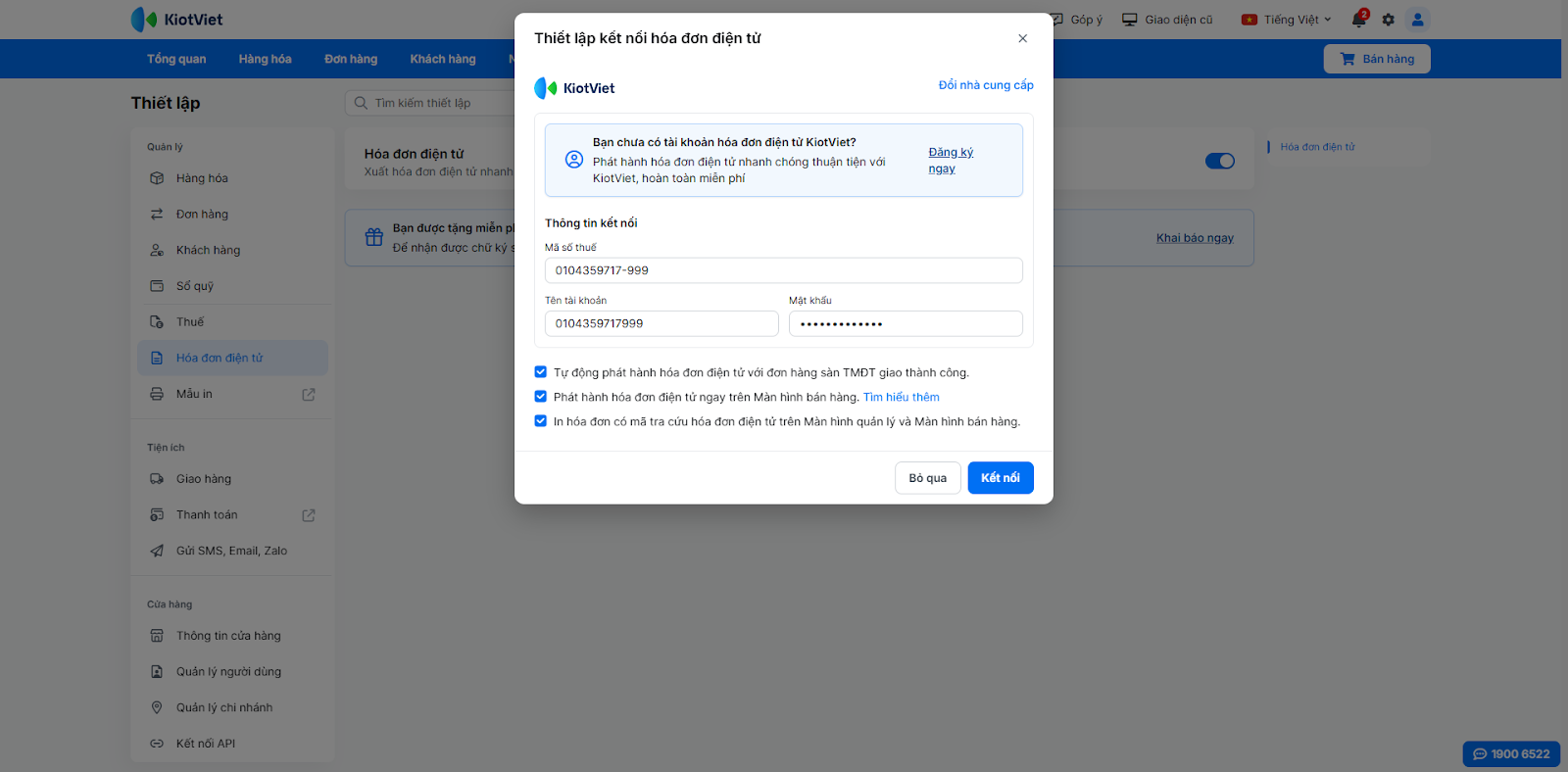
Task: Open the Hàng hóa top menu
Action: point(266,59)
